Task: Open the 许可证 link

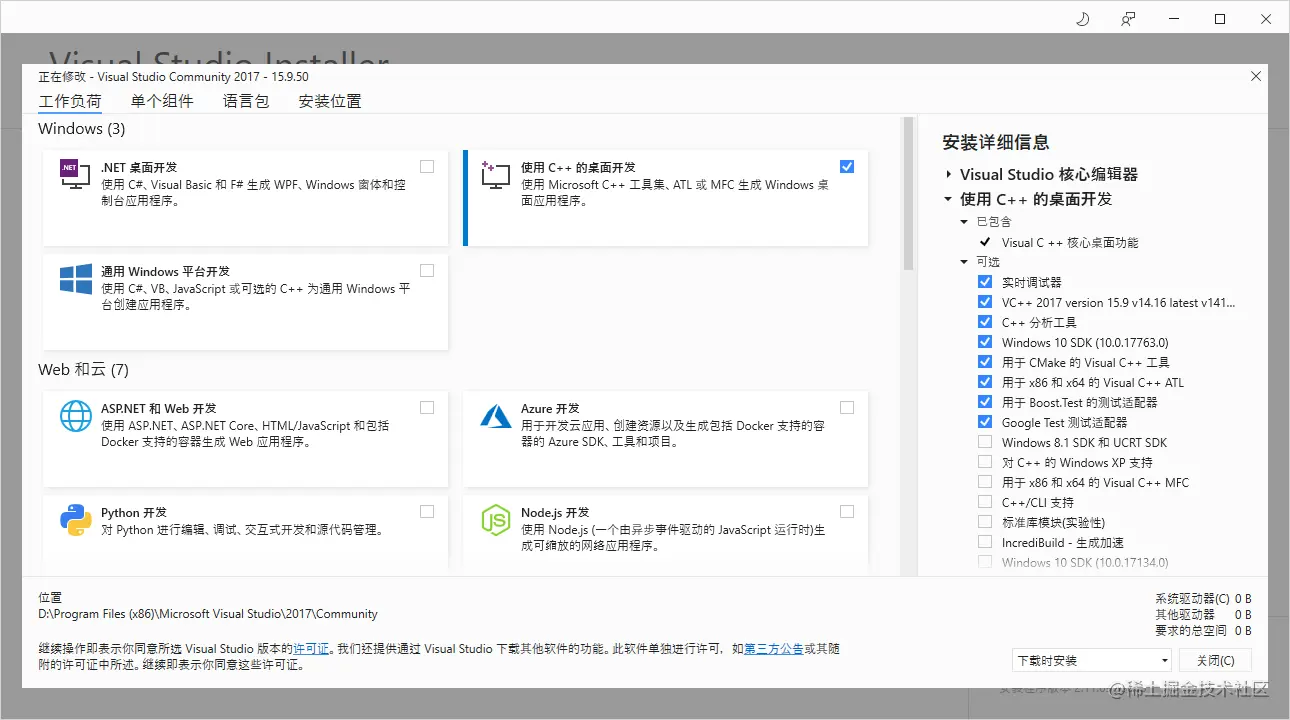Action: click(311, 648)
